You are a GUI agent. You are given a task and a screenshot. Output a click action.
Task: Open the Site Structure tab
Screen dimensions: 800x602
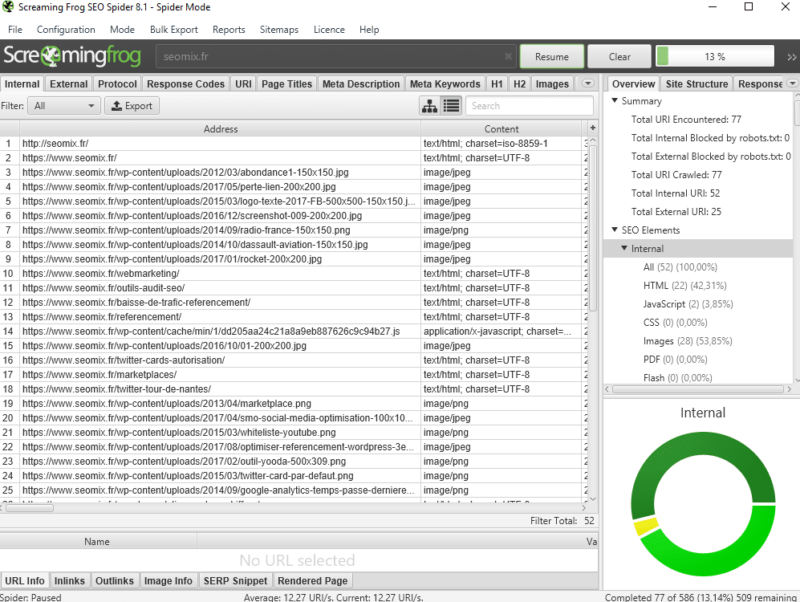click(x=696, y=84)
